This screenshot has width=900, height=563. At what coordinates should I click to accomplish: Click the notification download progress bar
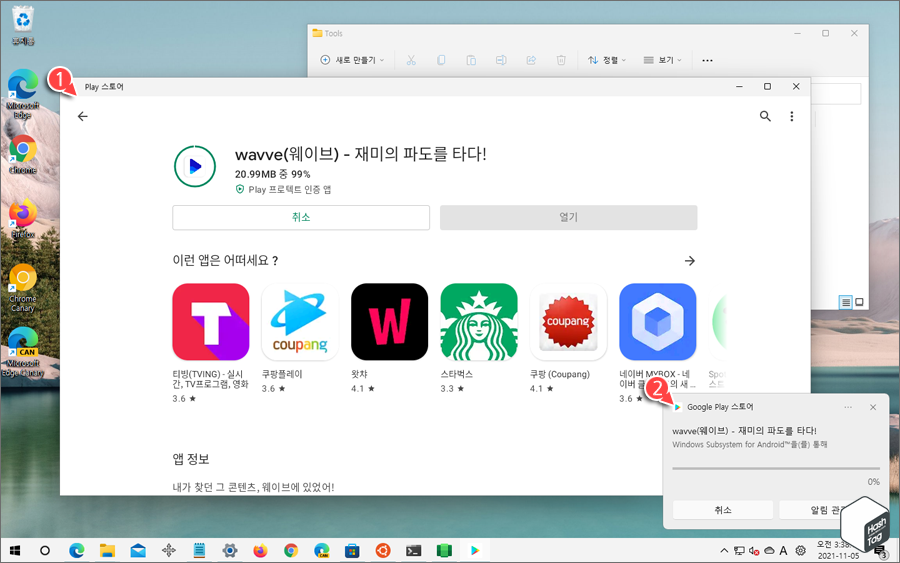pos(776,468)
